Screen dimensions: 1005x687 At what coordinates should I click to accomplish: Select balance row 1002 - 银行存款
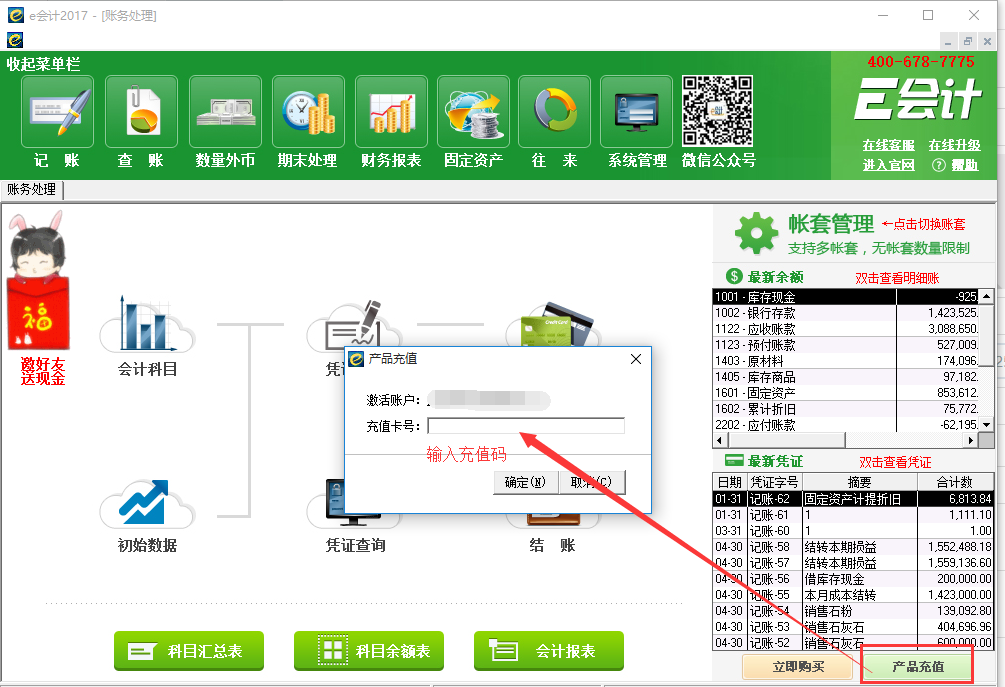(846, 313)
